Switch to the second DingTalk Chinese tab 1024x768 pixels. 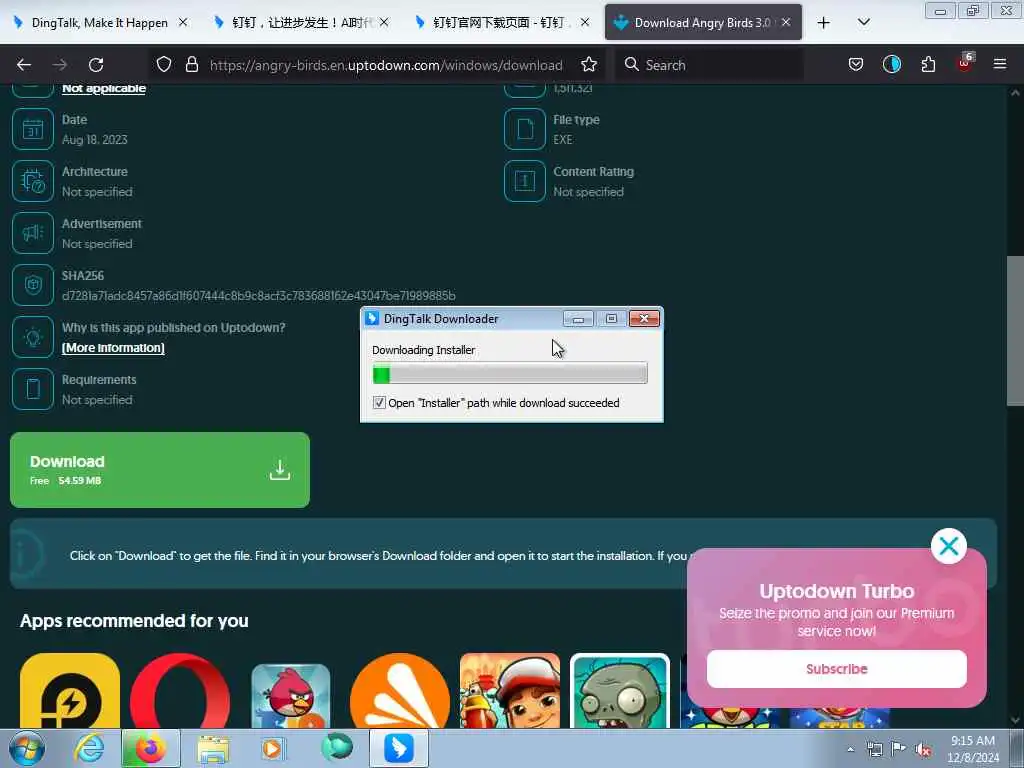(302, 23)
